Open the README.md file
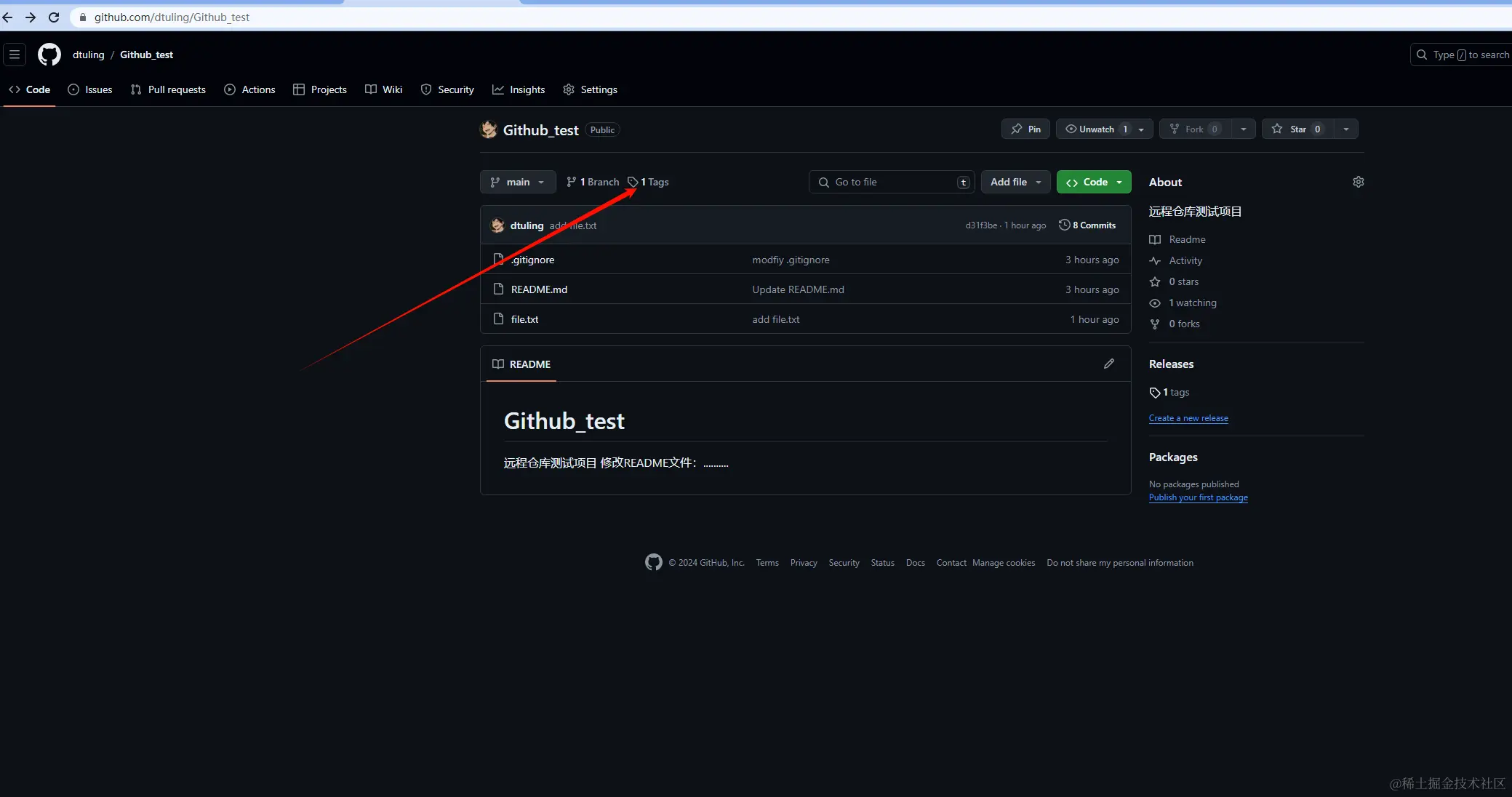This screenshot has height=797, width=1512. [x=539, y=289]
